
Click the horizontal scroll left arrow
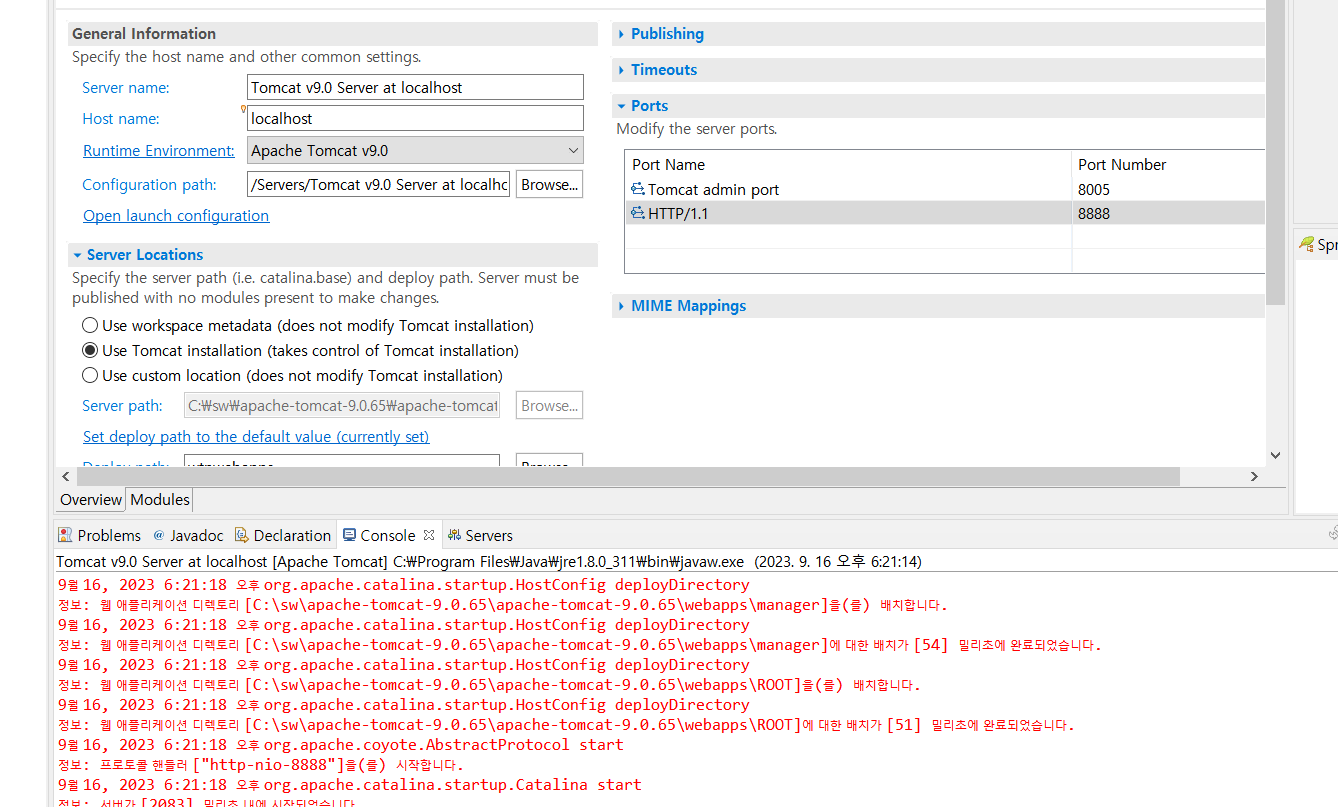point(66,477)
